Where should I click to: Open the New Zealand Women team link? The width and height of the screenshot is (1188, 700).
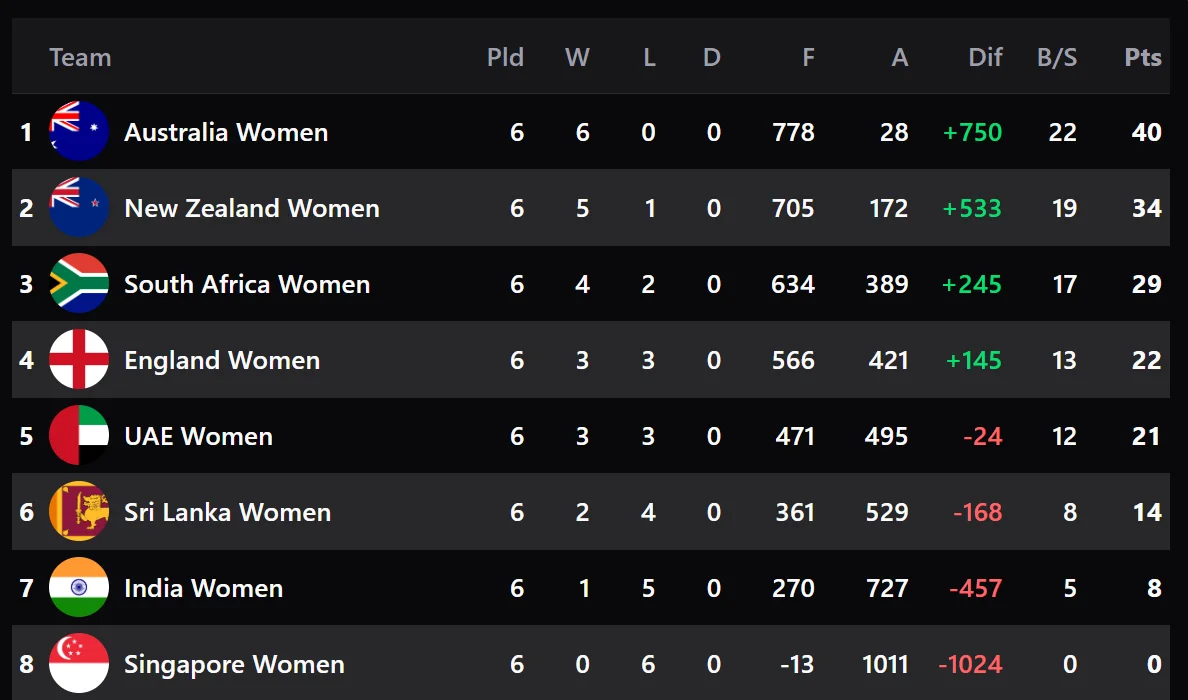coord(252,208)
